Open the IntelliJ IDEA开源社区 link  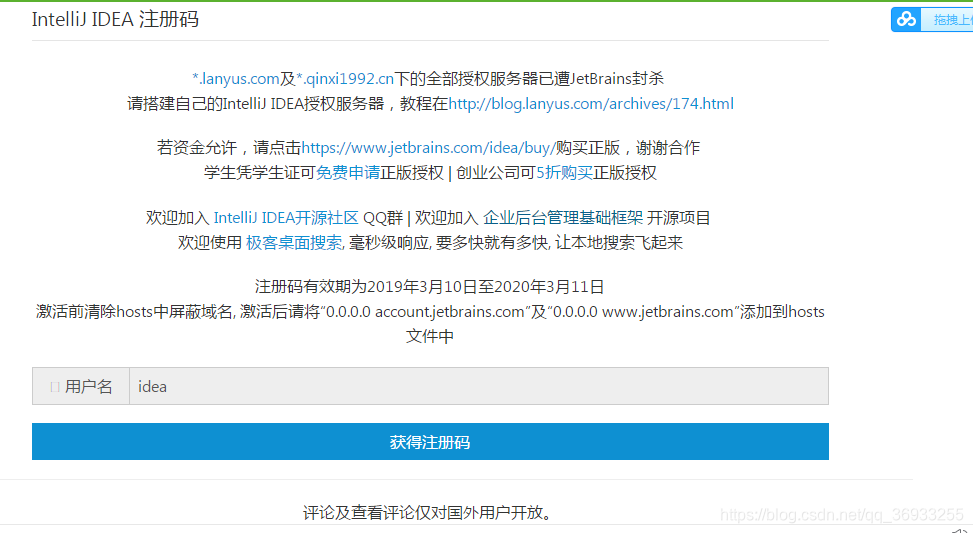click(x=286, y=218)
